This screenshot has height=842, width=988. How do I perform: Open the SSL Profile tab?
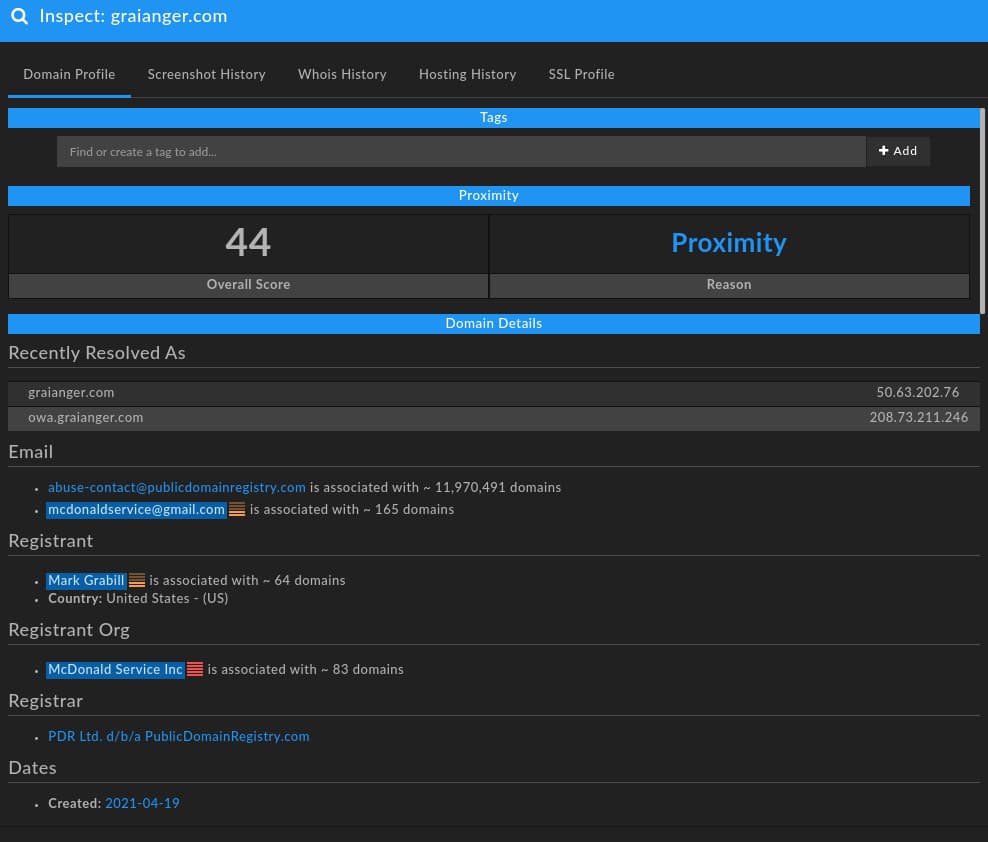[x=581, y=75]
